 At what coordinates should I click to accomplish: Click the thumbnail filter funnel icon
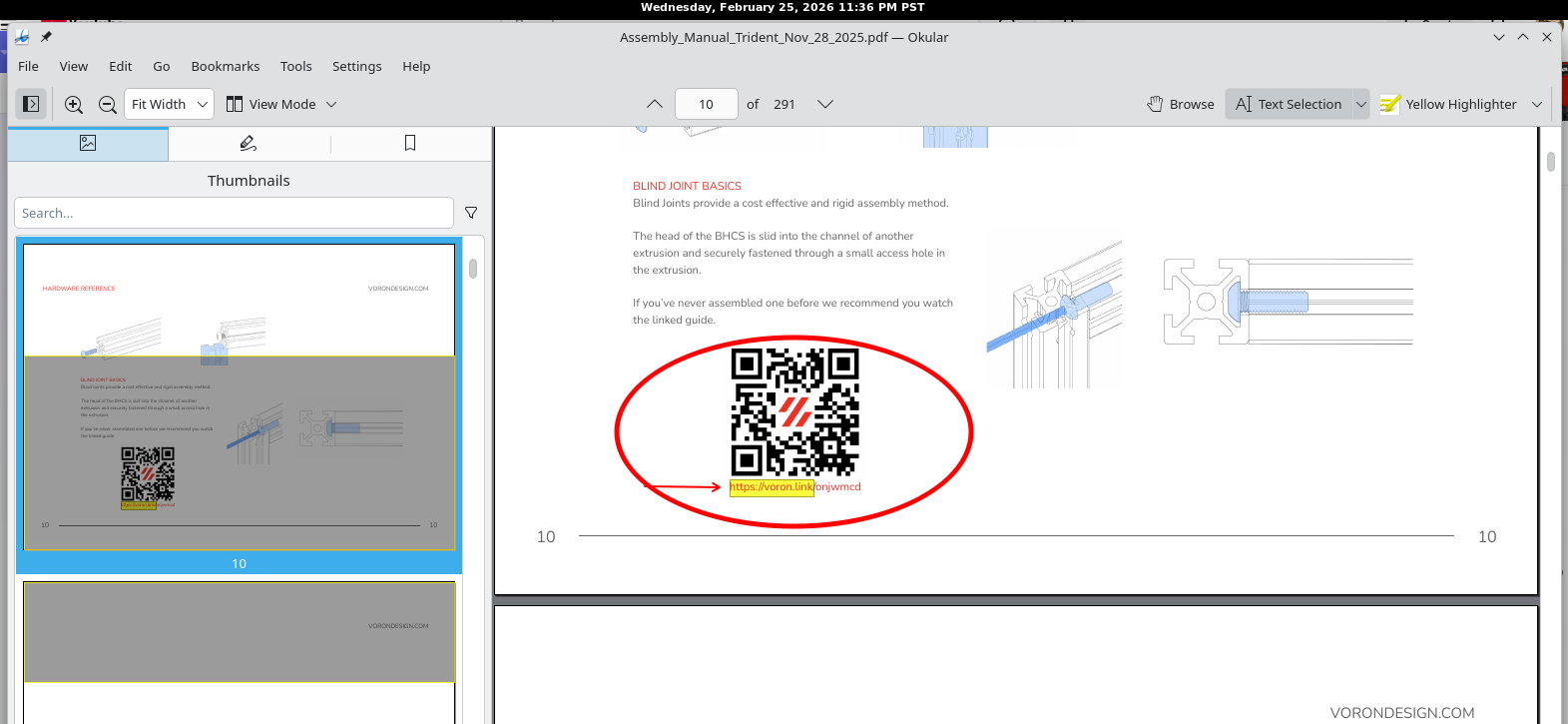471,213
